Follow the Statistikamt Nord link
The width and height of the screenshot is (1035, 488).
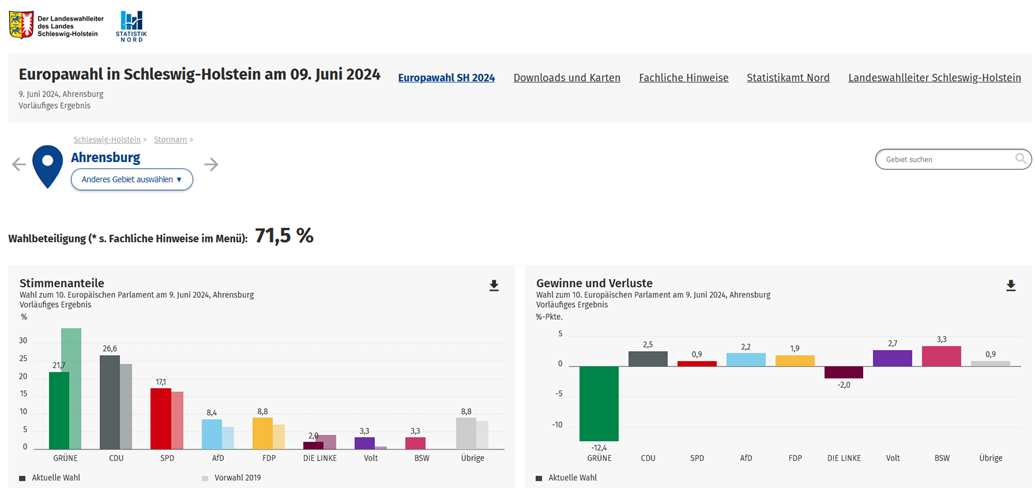tap(788, 78)
